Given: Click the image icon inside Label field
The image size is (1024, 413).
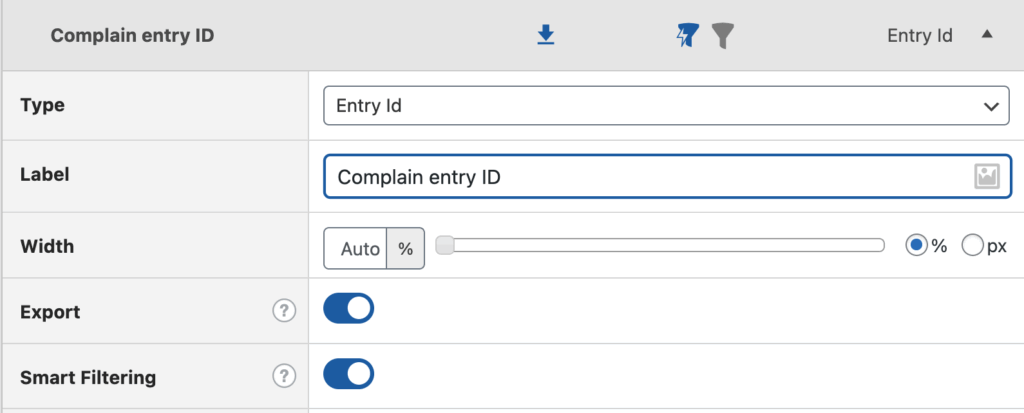Looking at the screenshot, I should coord(986,177).
